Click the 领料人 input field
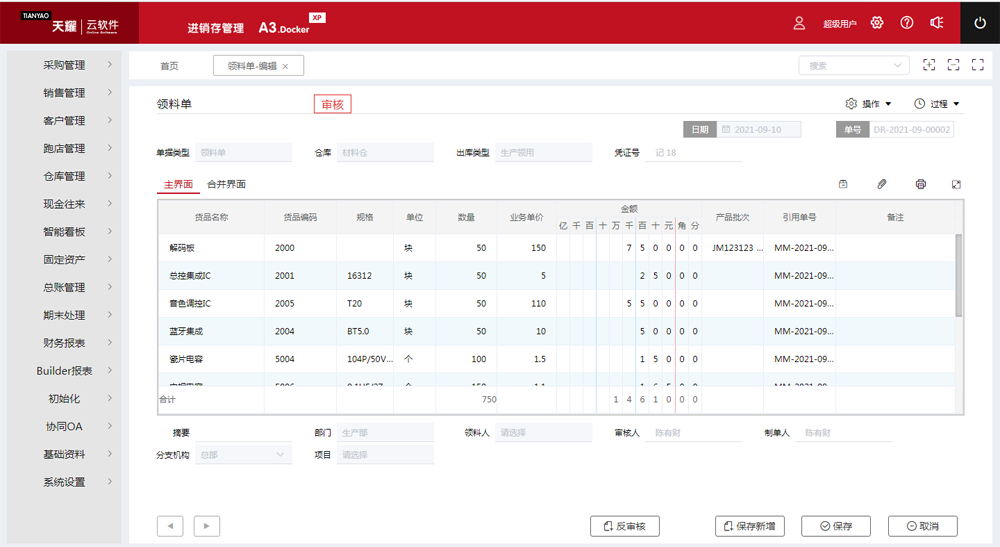This screenshot has height=547, width=1000. tap(545, 433)
